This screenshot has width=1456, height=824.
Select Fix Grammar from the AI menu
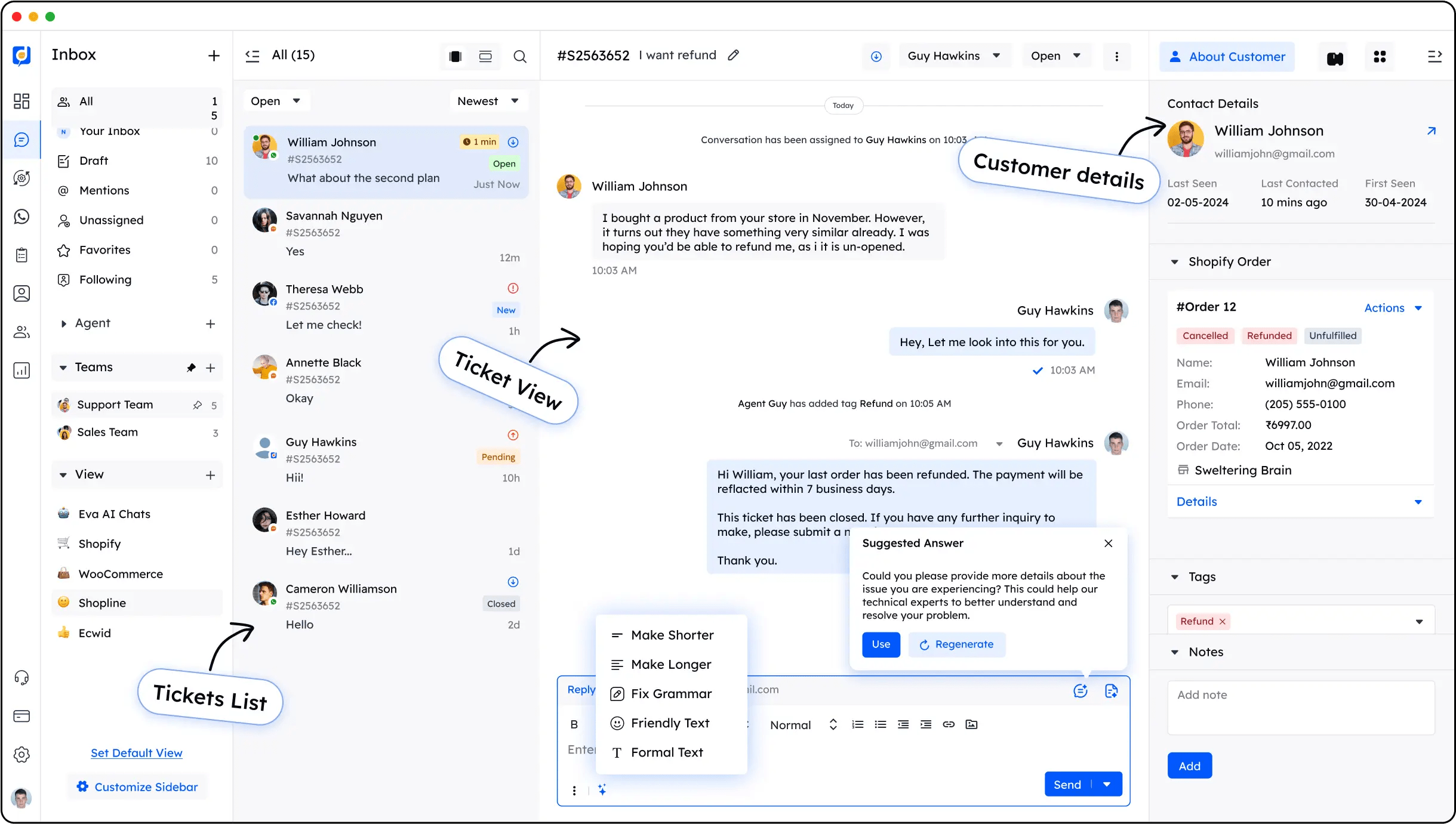click(x=671, y=694)
